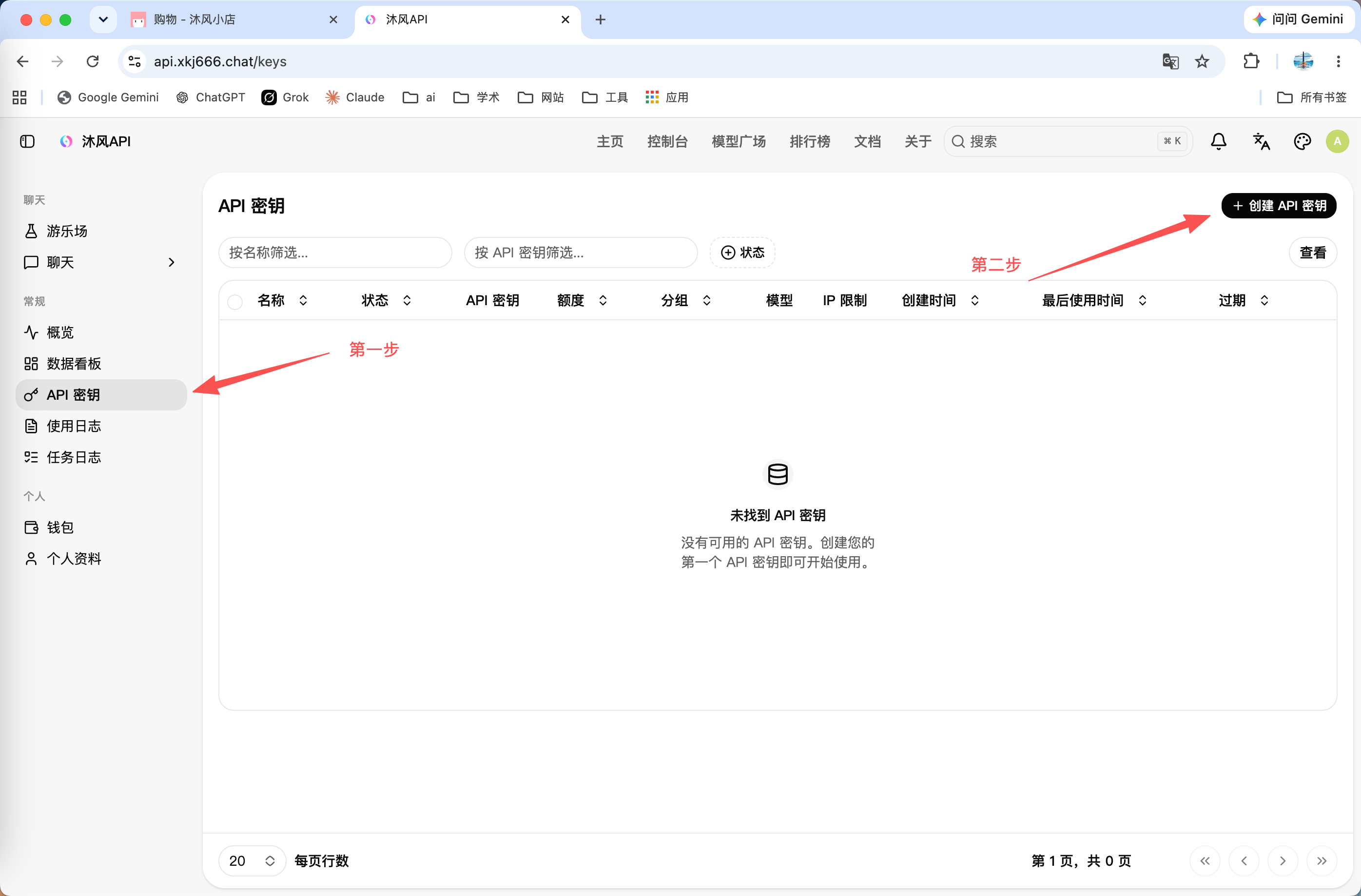Open Google Gemini bookmark

click(108, 97)
